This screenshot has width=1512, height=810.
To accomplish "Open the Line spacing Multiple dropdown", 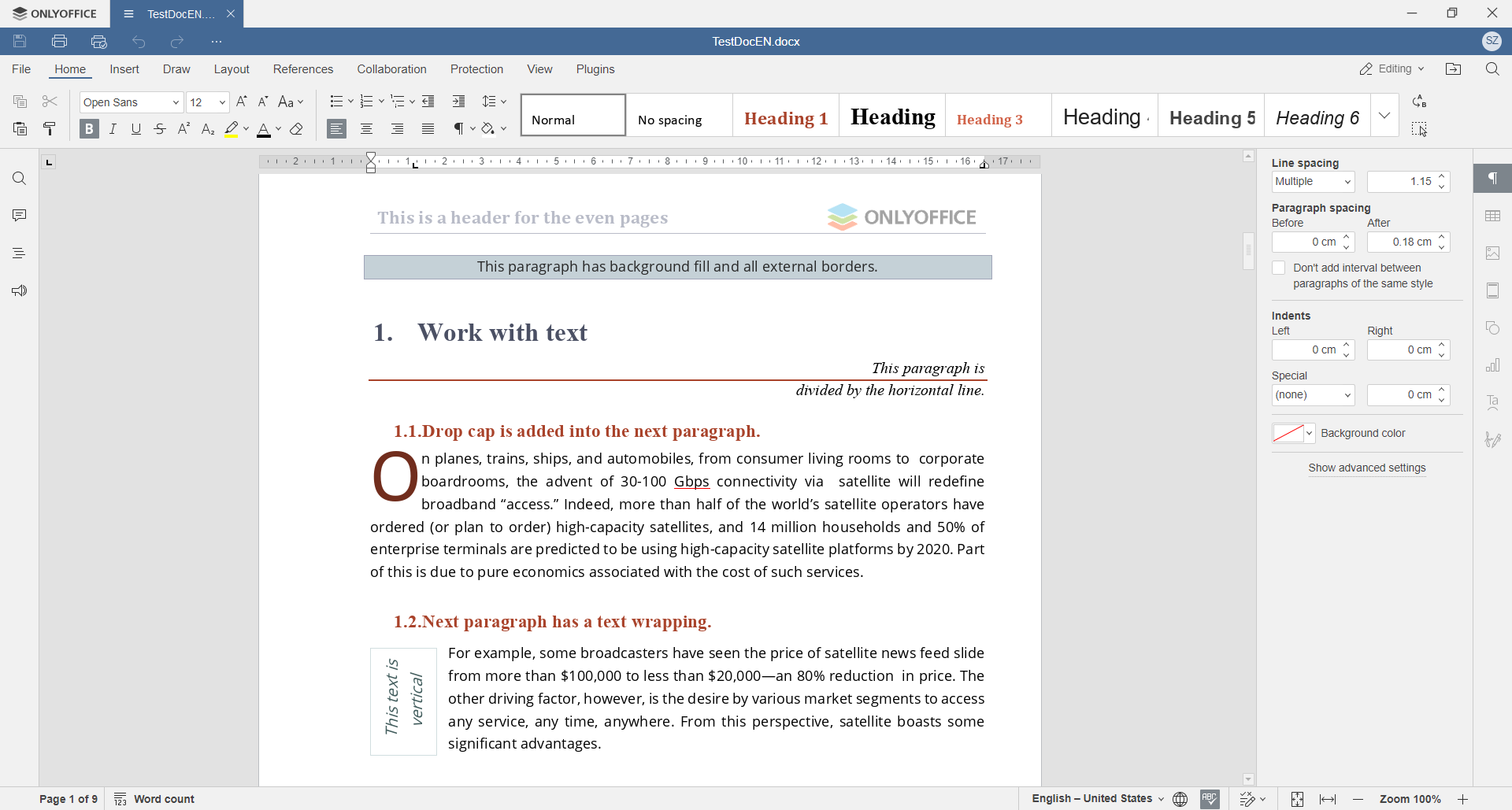I will click(x=1313, y=182).
